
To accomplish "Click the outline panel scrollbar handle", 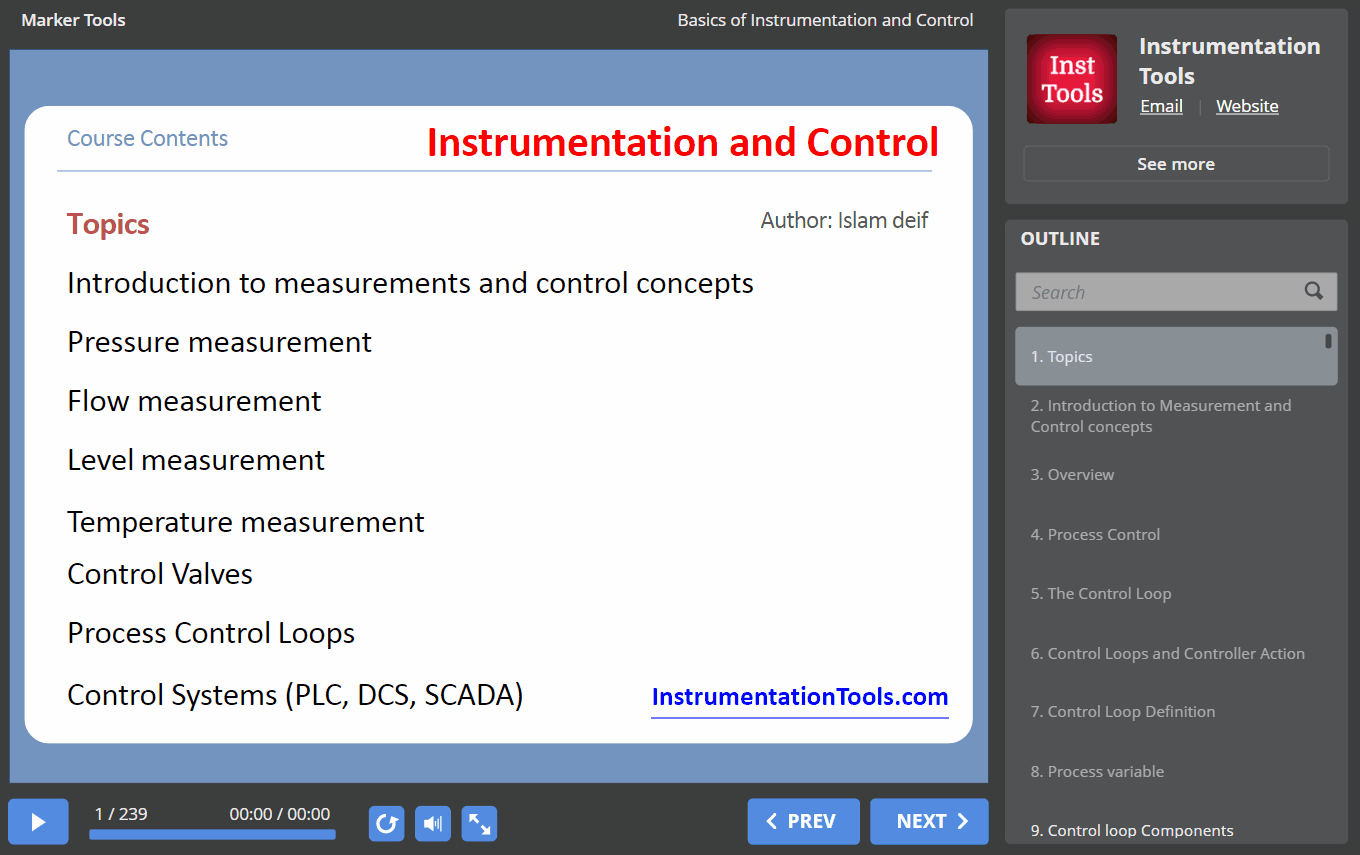I will click(x=1329, y=341).
